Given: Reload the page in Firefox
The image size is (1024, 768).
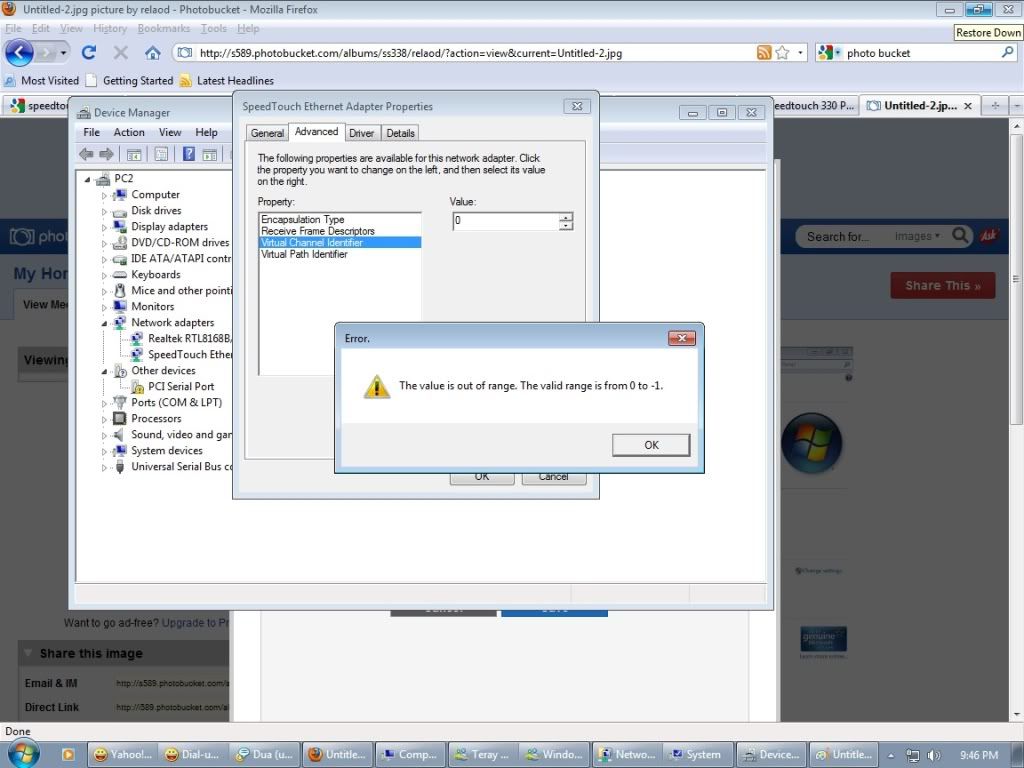Looking at the screenshot, I should click(89, 53).
